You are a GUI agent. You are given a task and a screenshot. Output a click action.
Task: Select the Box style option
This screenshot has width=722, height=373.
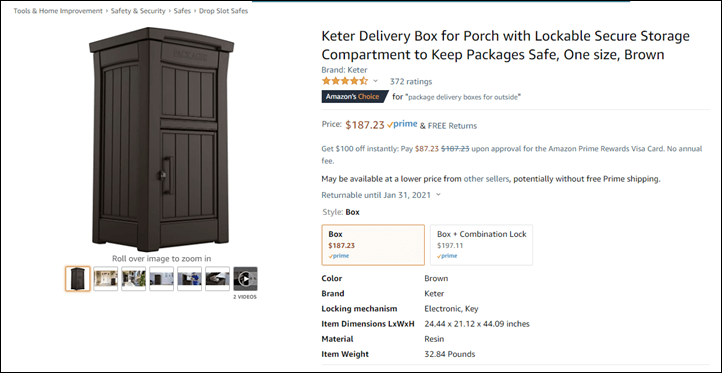tap(373, 245)
